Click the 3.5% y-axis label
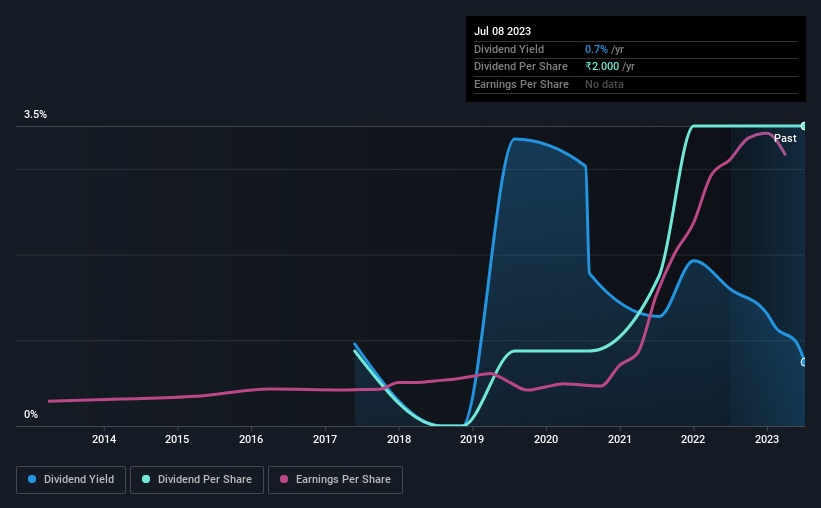 [x=35, y=114]
